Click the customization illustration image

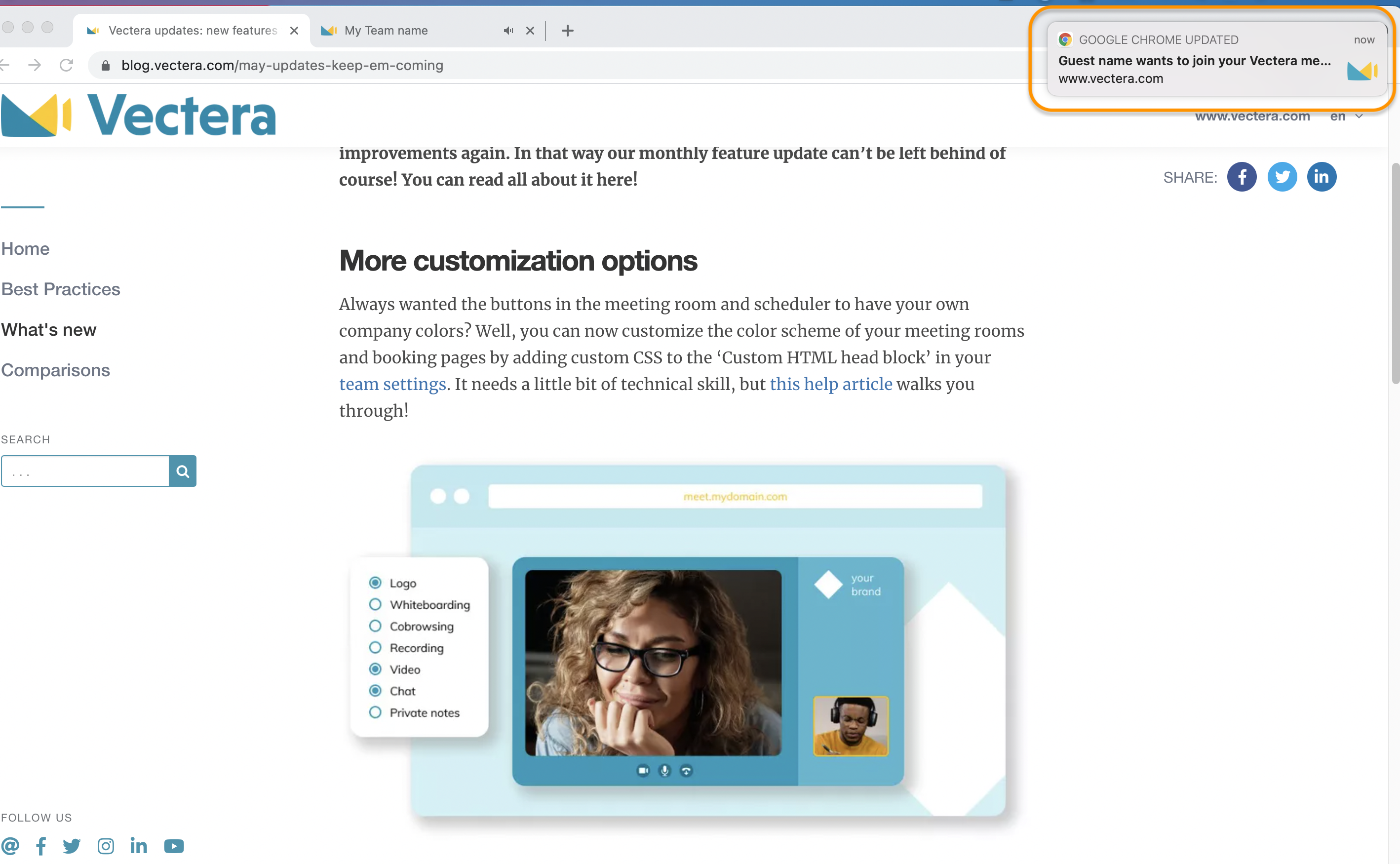(x=679, y=640)
